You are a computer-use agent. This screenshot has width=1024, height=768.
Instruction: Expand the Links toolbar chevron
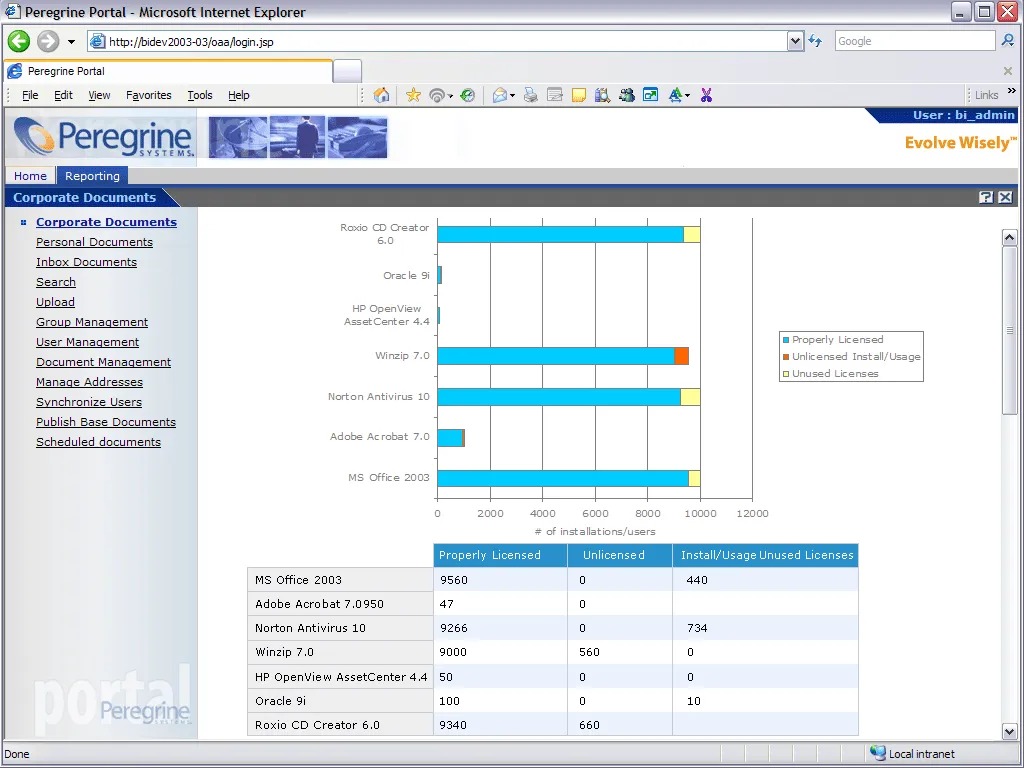click(1012, 91)
